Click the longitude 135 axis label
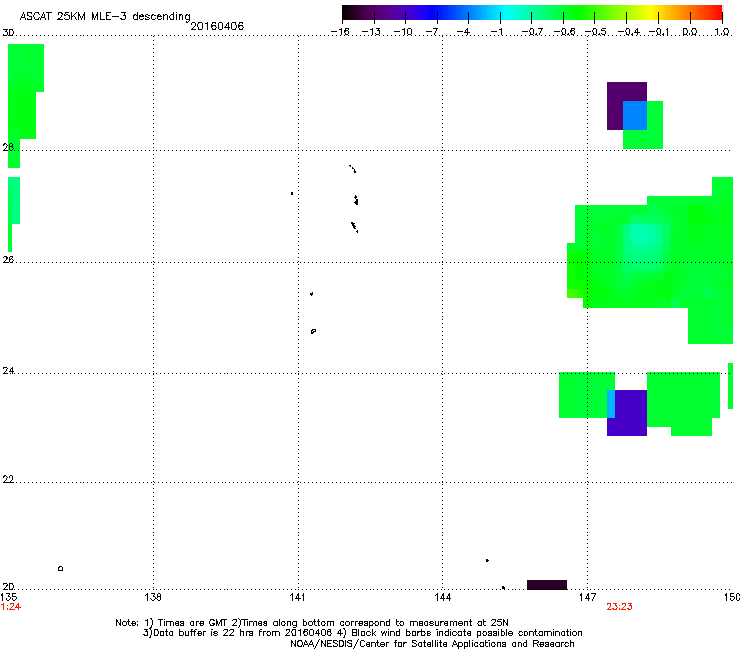Viewport: 740px width, 650px height. point(9,597)
